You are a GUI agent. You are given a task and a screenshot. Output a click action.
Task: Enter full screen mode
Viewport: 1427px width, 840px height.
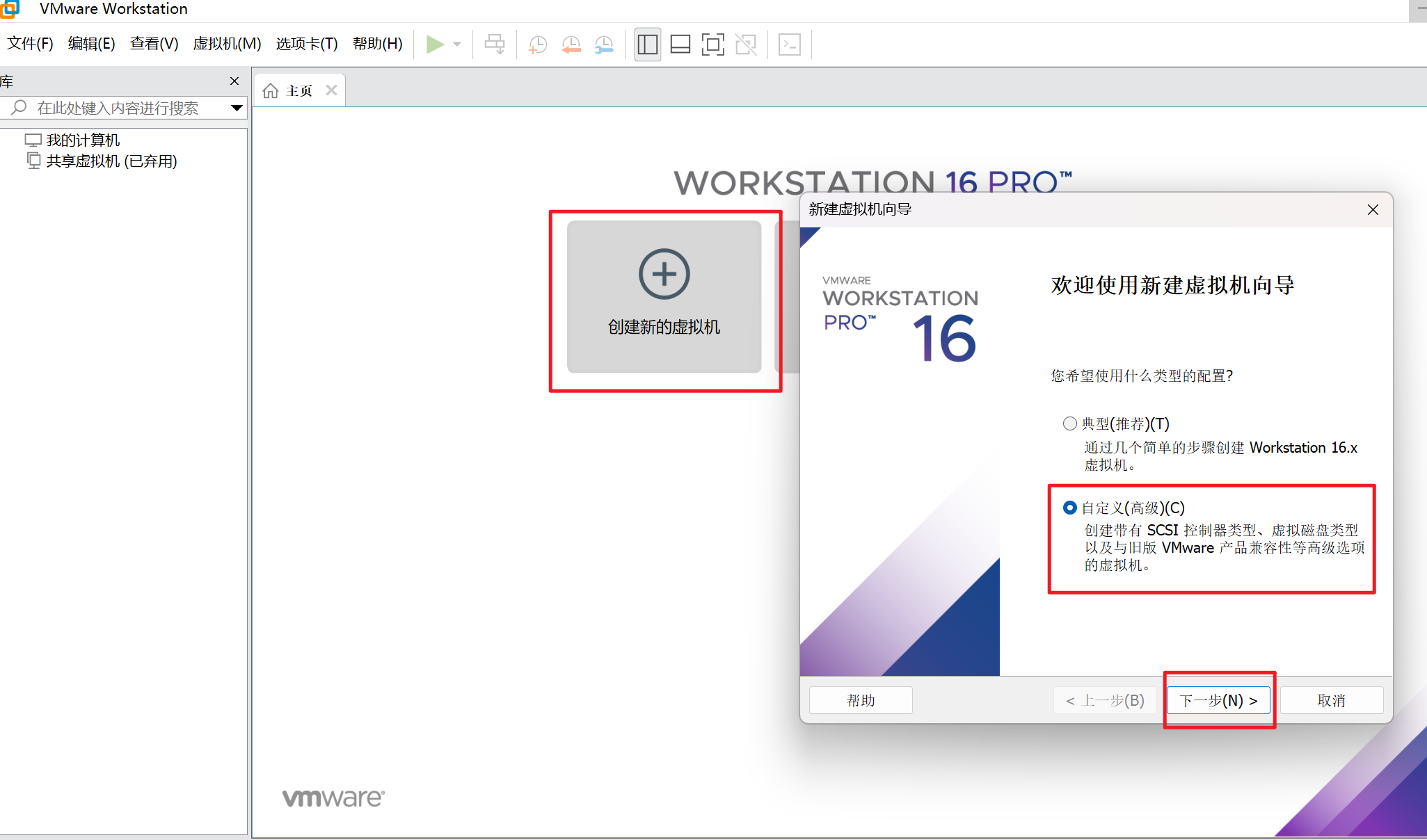[712, 44]
